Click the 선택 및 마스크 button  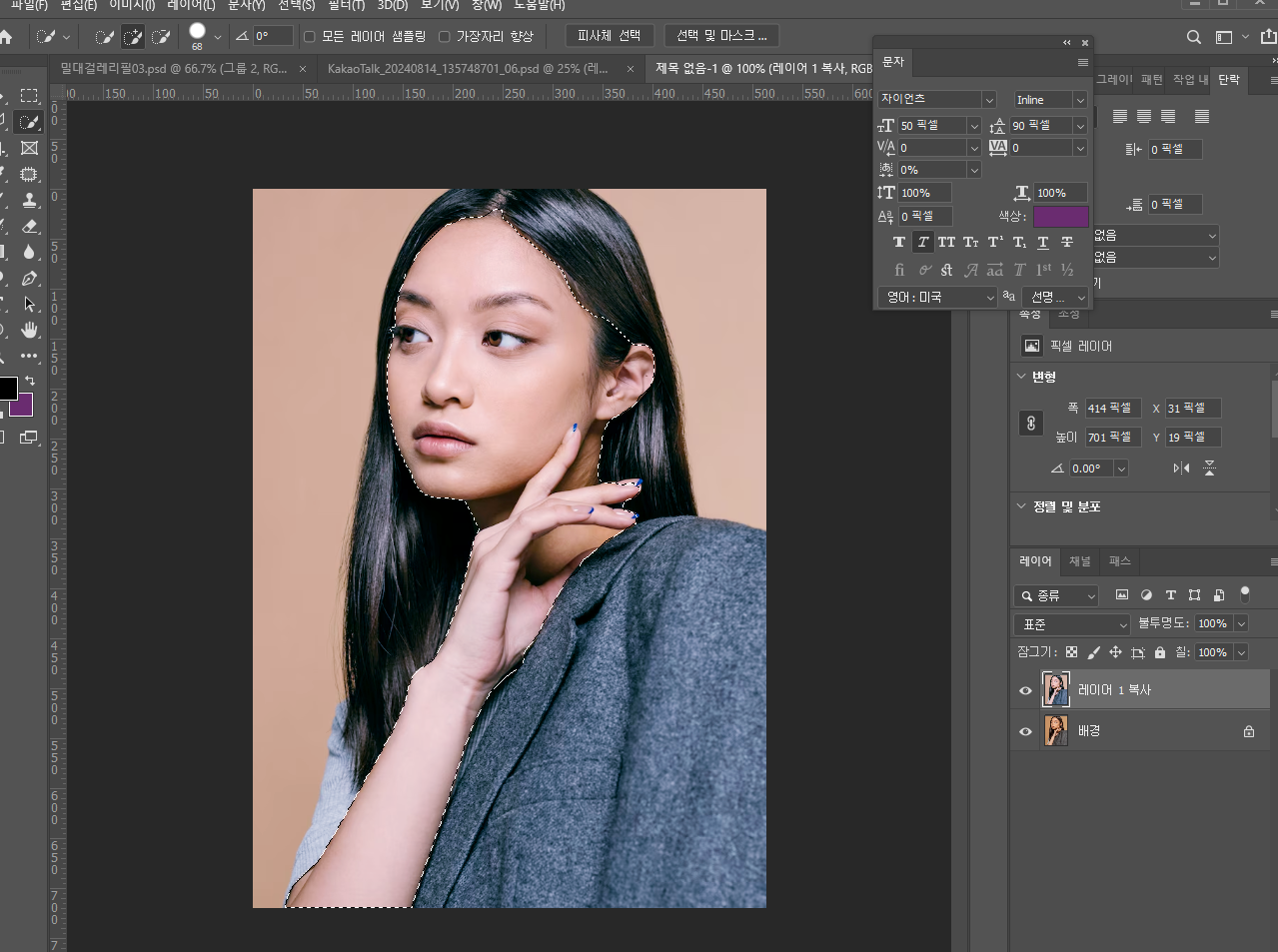(721, 36)
